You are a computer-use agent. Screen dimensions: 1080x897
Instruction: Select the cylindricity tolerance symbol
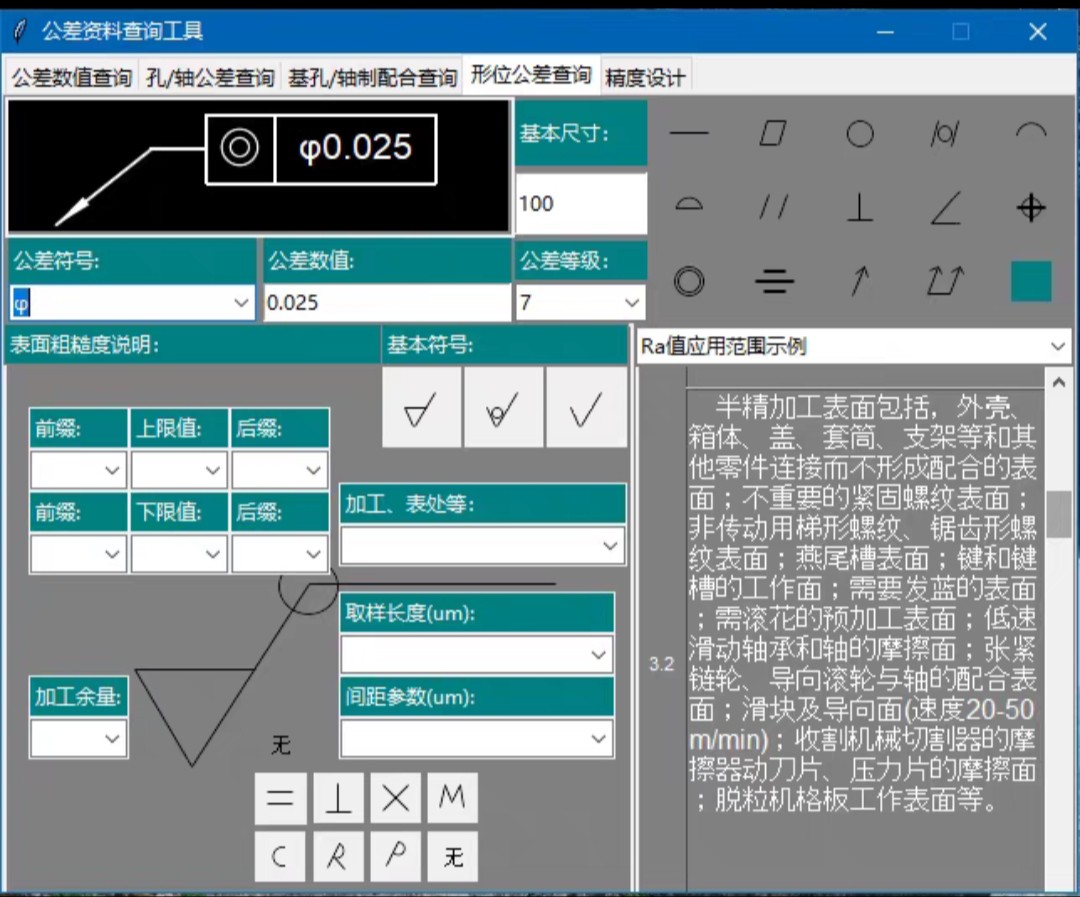click(944, 133)
